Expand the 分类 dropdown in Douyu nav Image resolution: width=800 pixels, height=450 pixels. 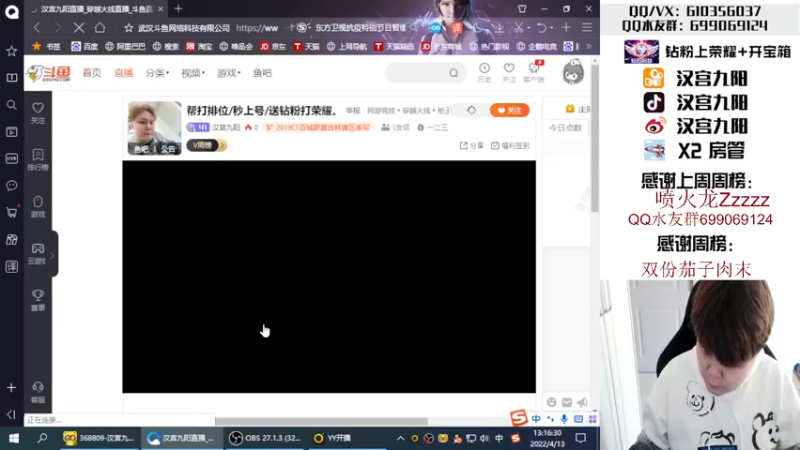(157, 73)
